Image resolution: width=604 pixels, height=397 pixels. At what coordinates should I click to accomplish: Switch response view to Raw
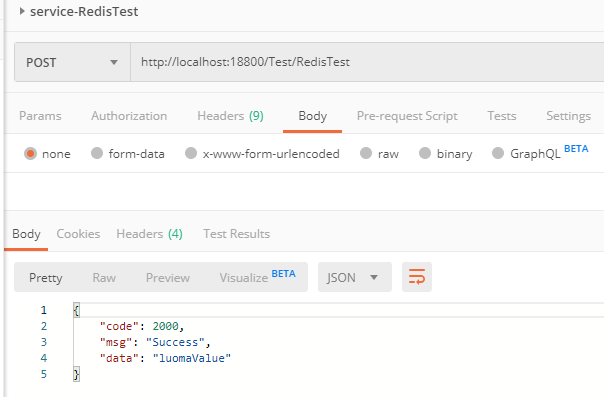tap(104, 278)
